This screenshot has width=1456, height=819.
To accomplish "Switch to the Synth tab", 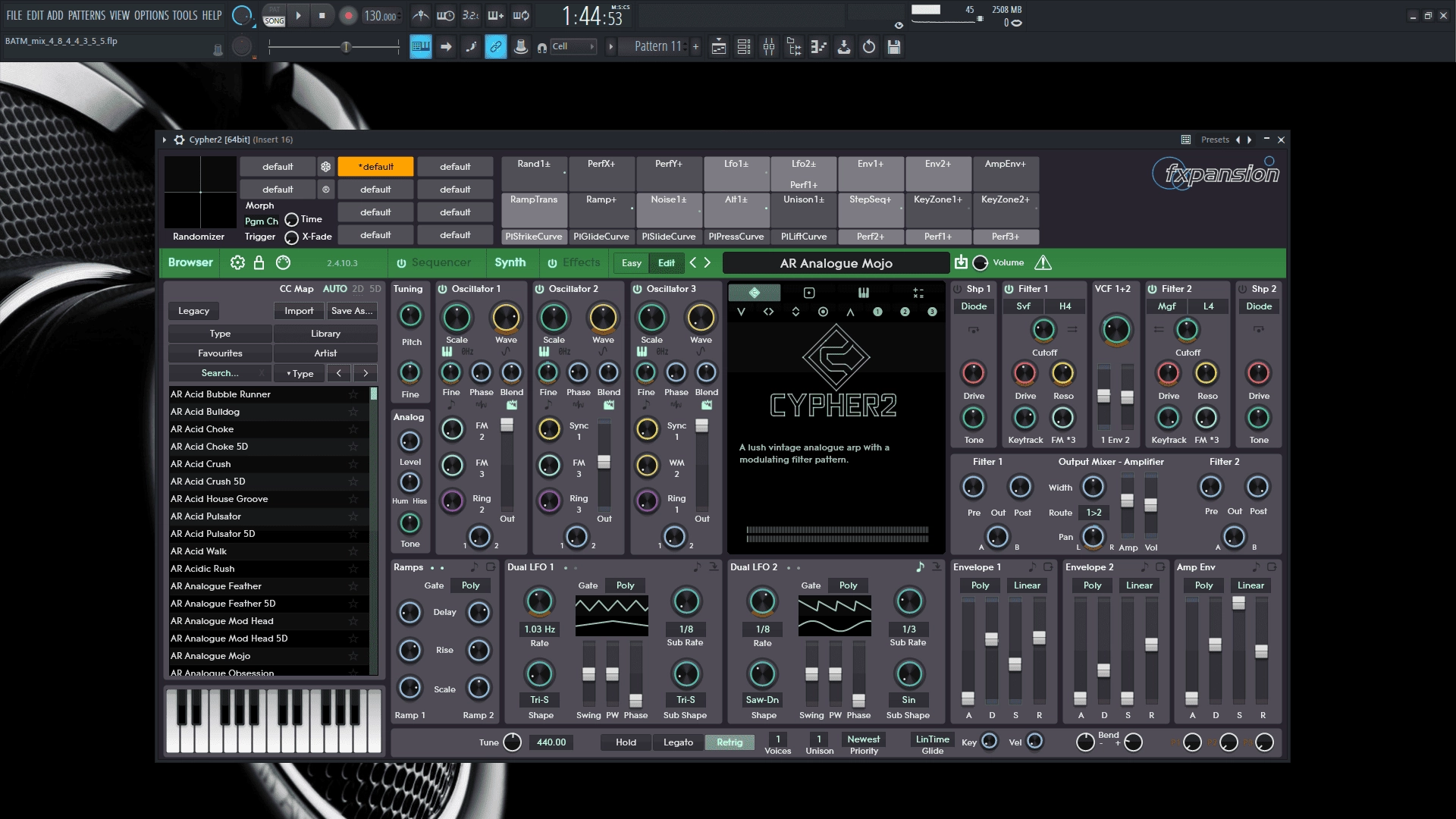I will tap(510, 262).
